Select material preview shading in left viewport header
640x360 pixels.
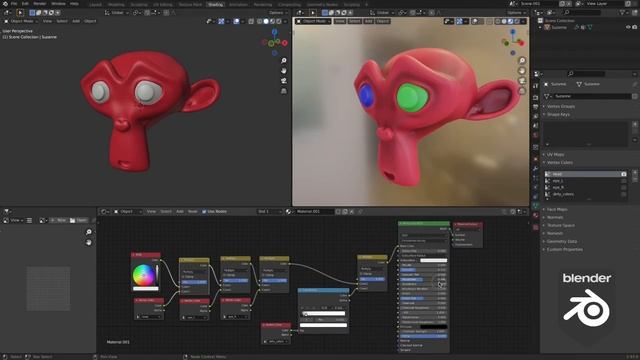273,21
